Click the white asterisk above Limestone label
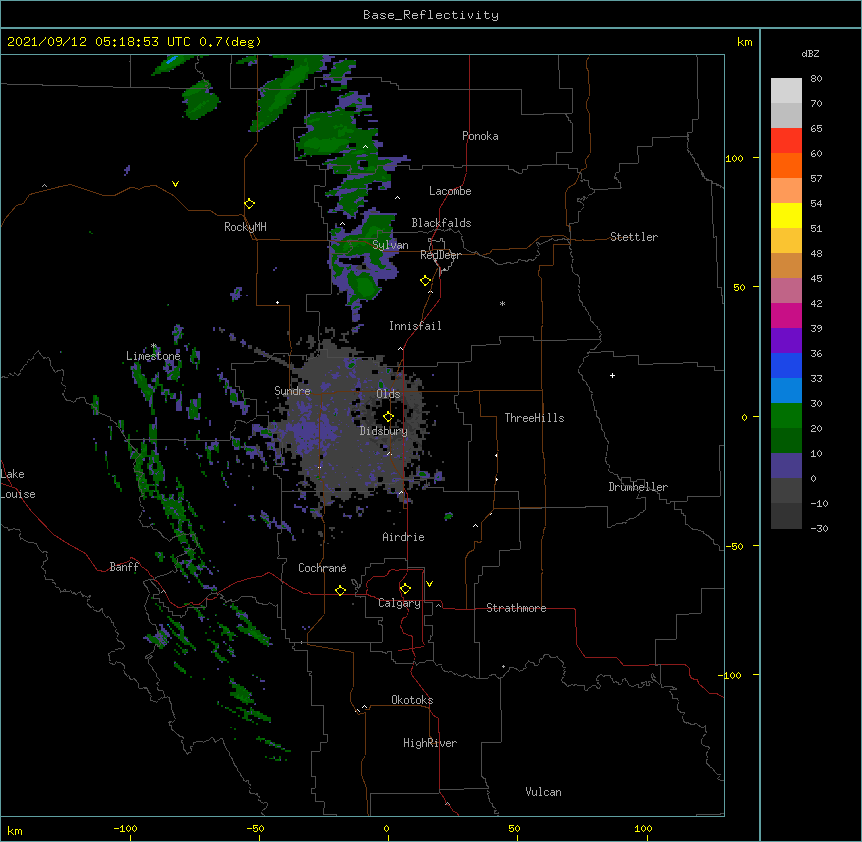 coord(154,346)
